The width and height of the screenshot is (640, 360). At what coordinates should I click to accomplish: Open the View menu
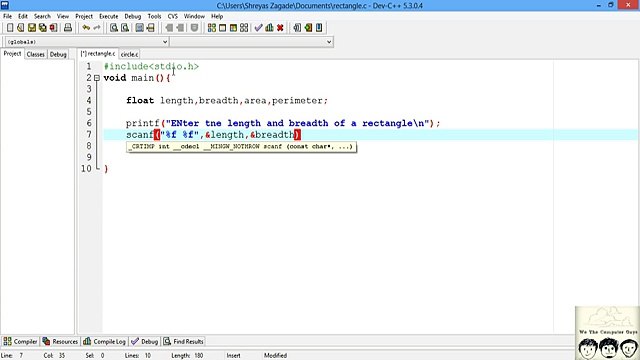62,16
